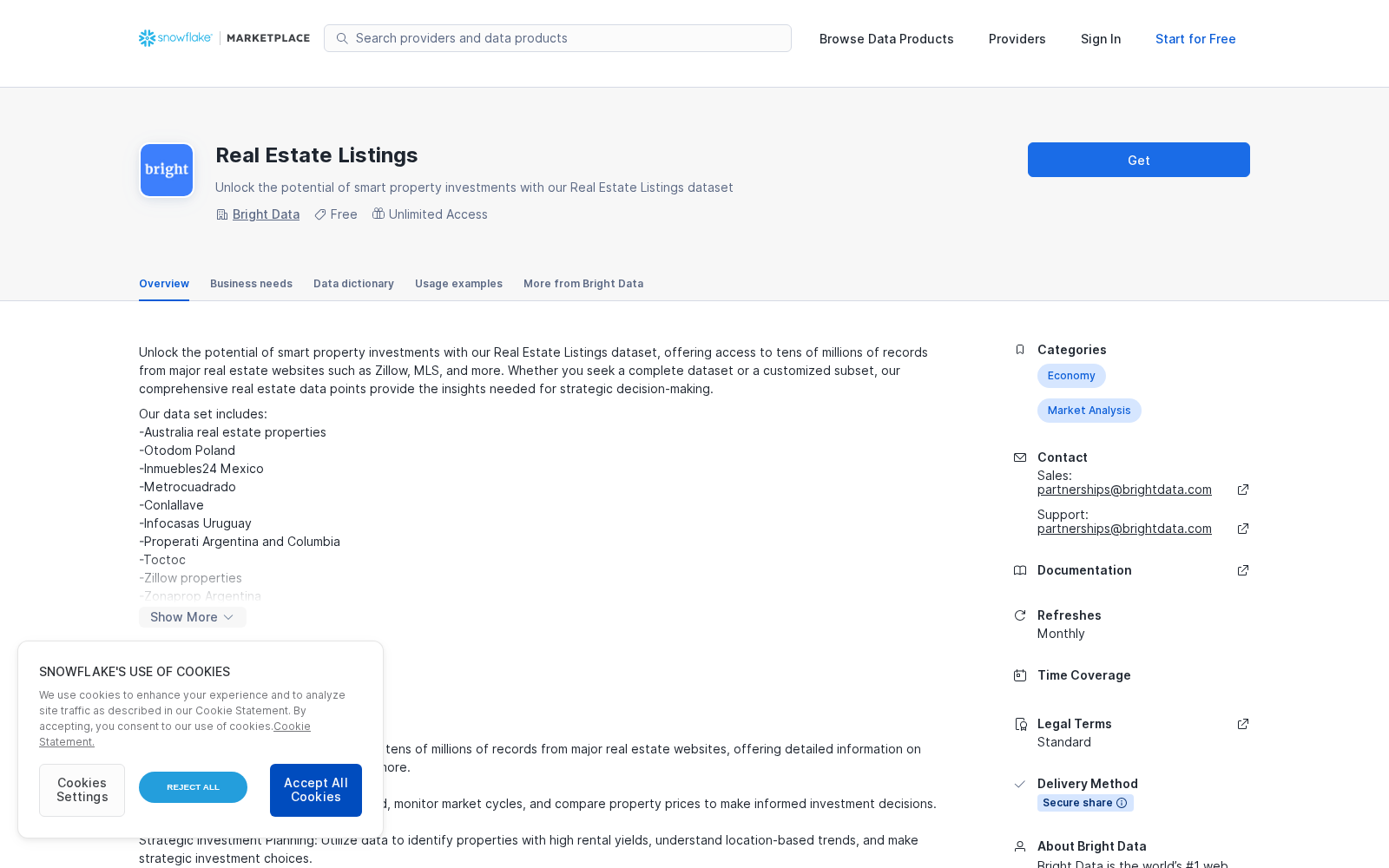
Task: Open the Business needs tab
Action: 251,284
